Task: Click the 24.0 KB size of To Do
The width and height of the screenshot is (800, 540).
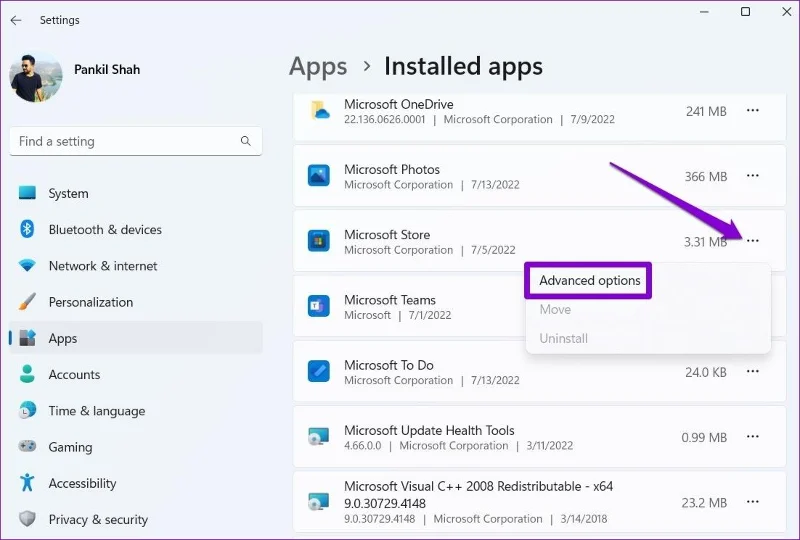Action: 706,373
